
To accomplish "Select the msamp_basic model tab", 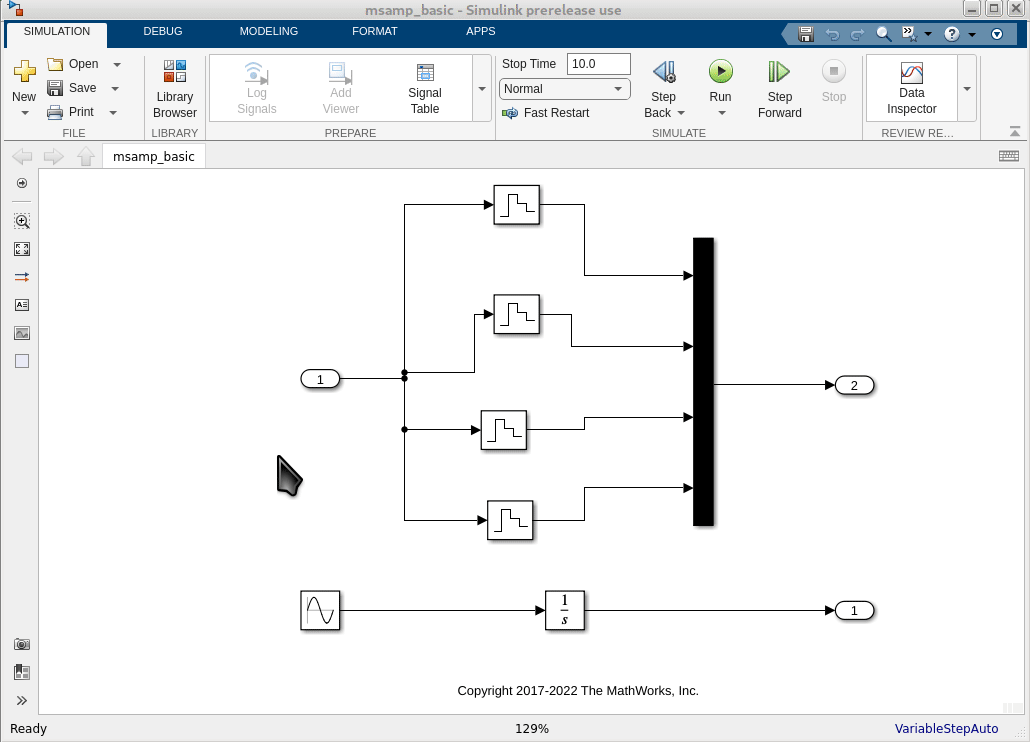I will [x=154, y=156].
